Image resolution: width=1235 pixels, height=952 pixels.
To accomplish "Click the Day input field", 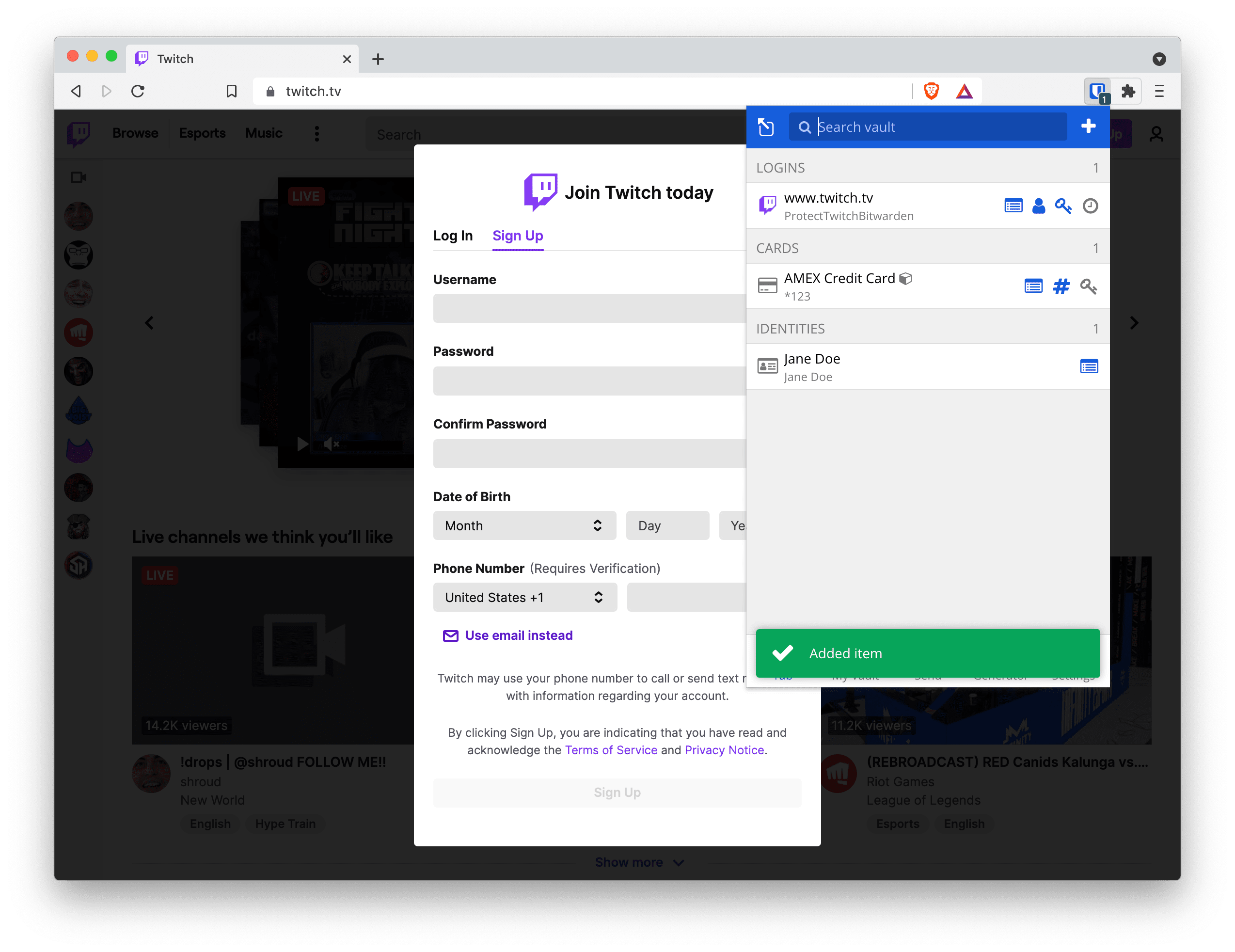I will [x=667, y=525].
